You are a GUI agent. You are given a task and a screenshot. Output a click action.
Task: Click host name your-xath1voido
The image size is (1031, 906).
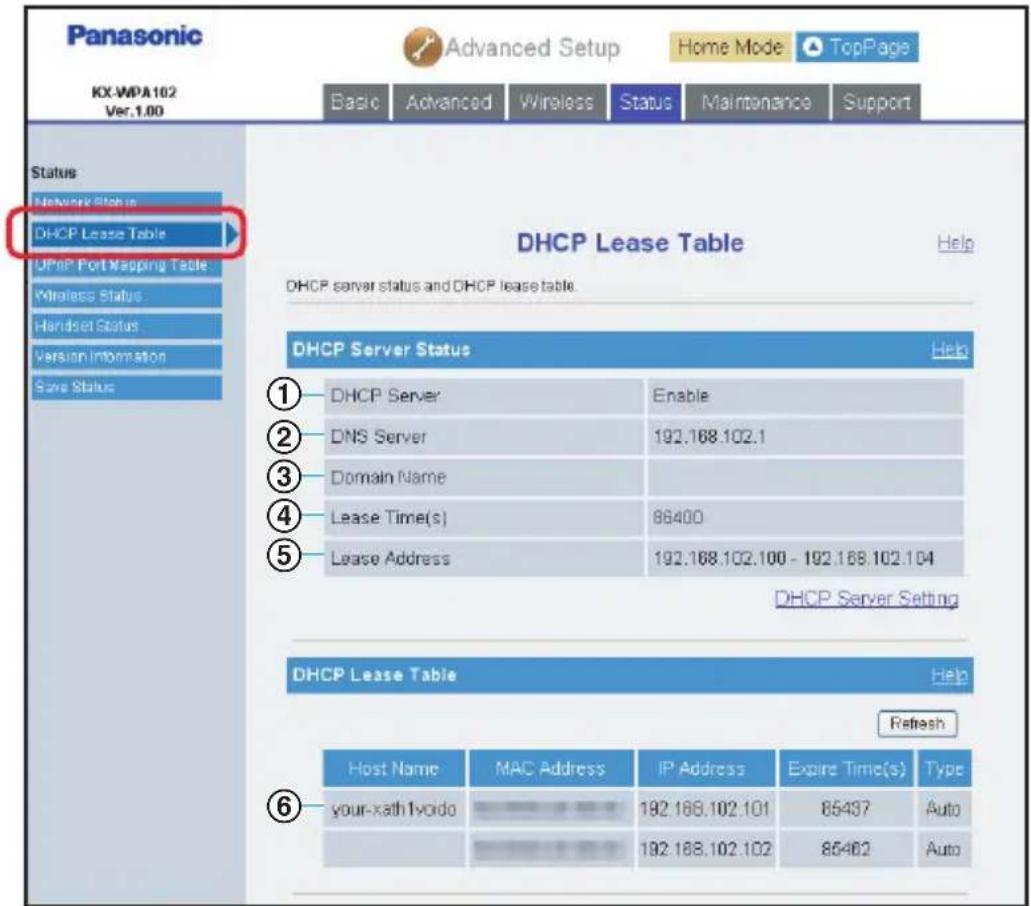(393, 809)
